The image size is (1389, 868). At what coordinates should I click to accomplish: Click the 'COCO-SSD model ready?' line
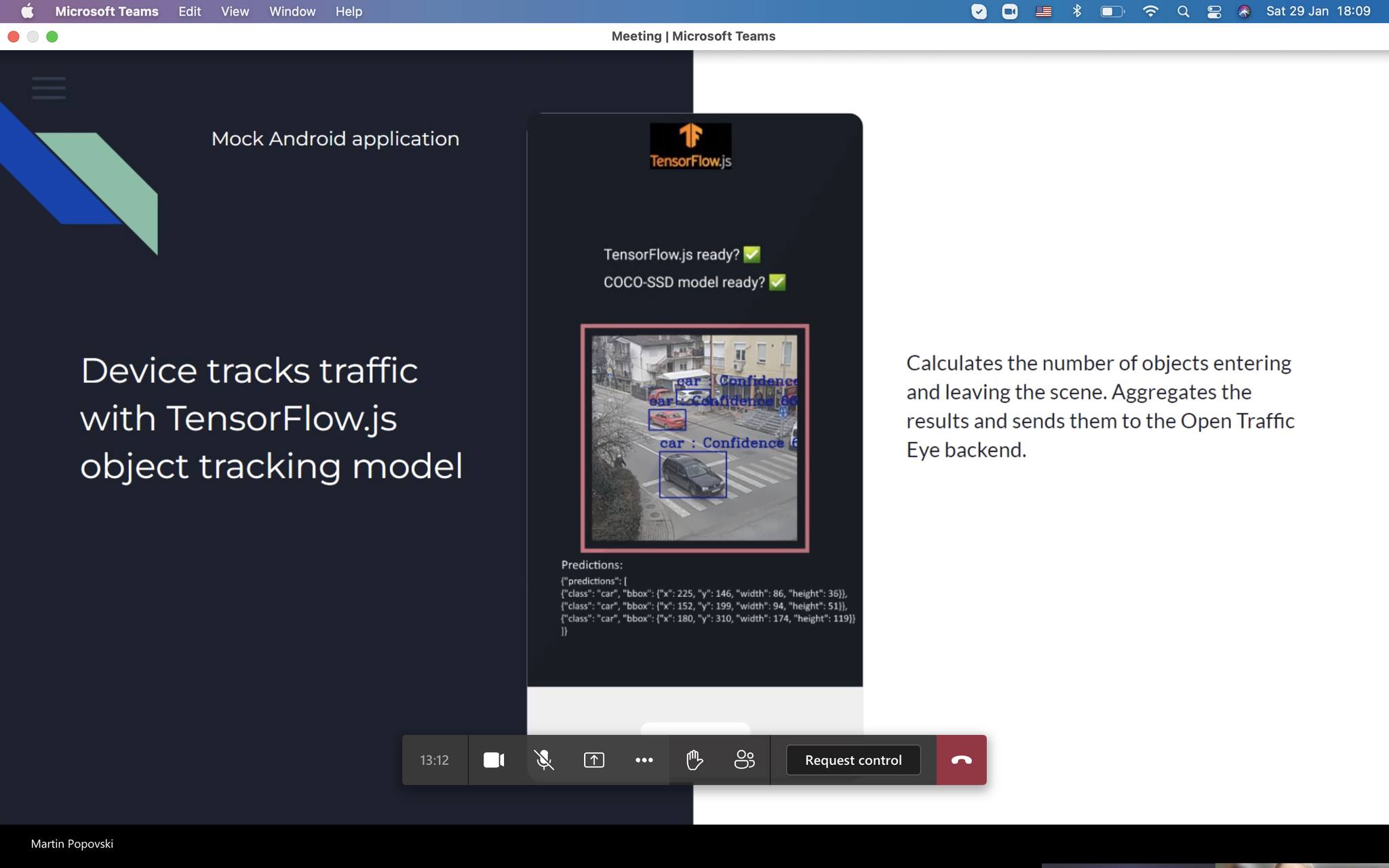694,282
